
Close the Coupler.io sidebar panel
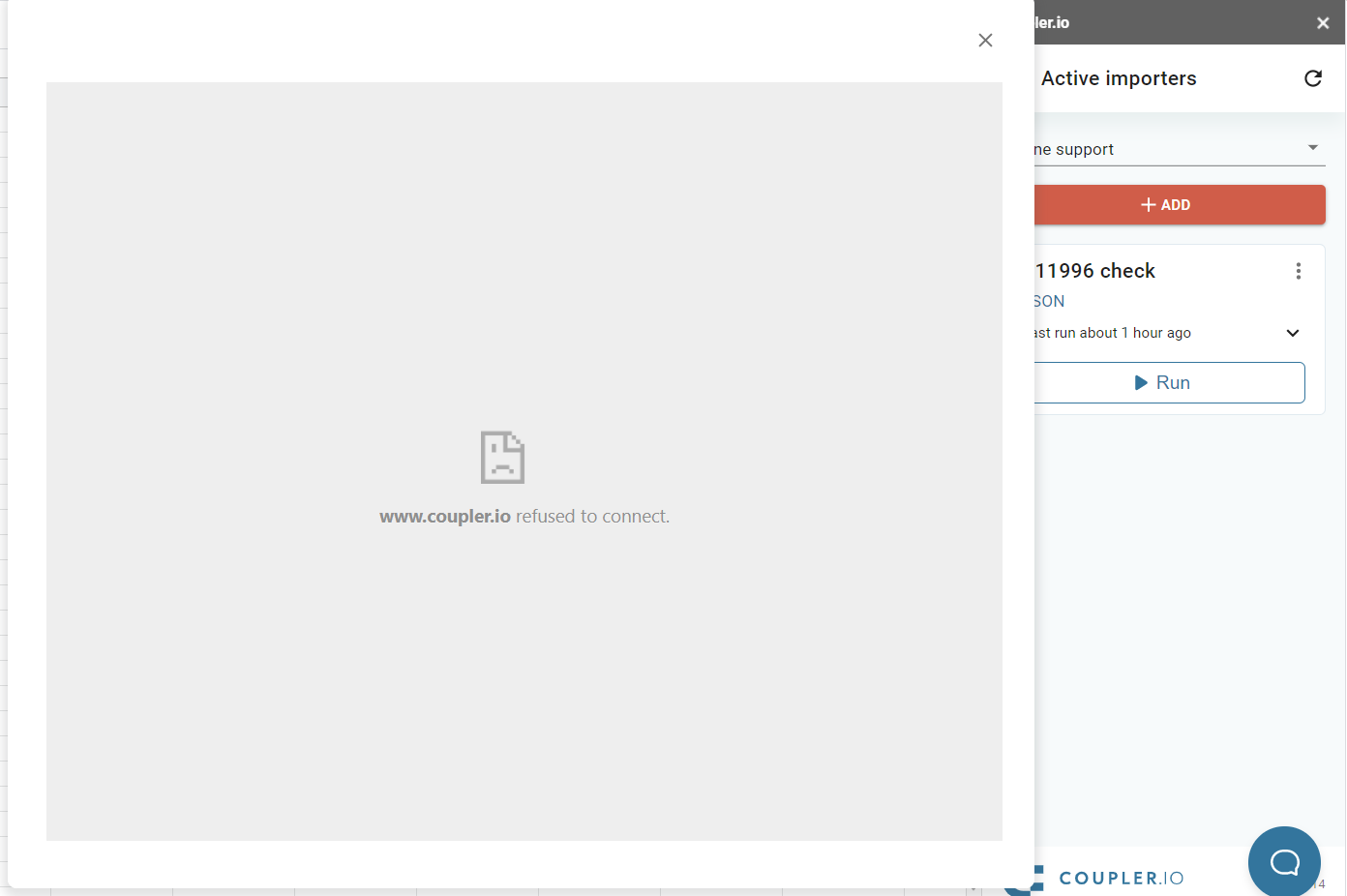tap(1323, 23)
